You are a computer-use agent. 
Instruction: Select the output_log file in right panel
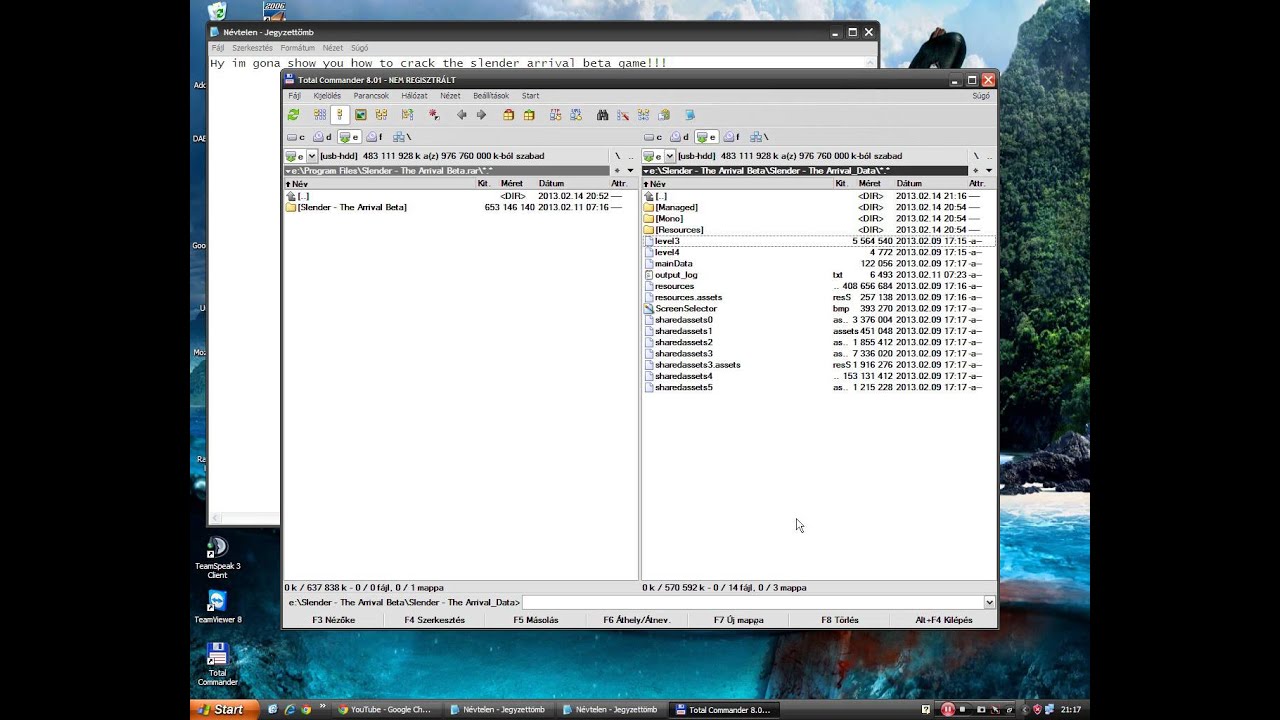[x=676, y=275]
